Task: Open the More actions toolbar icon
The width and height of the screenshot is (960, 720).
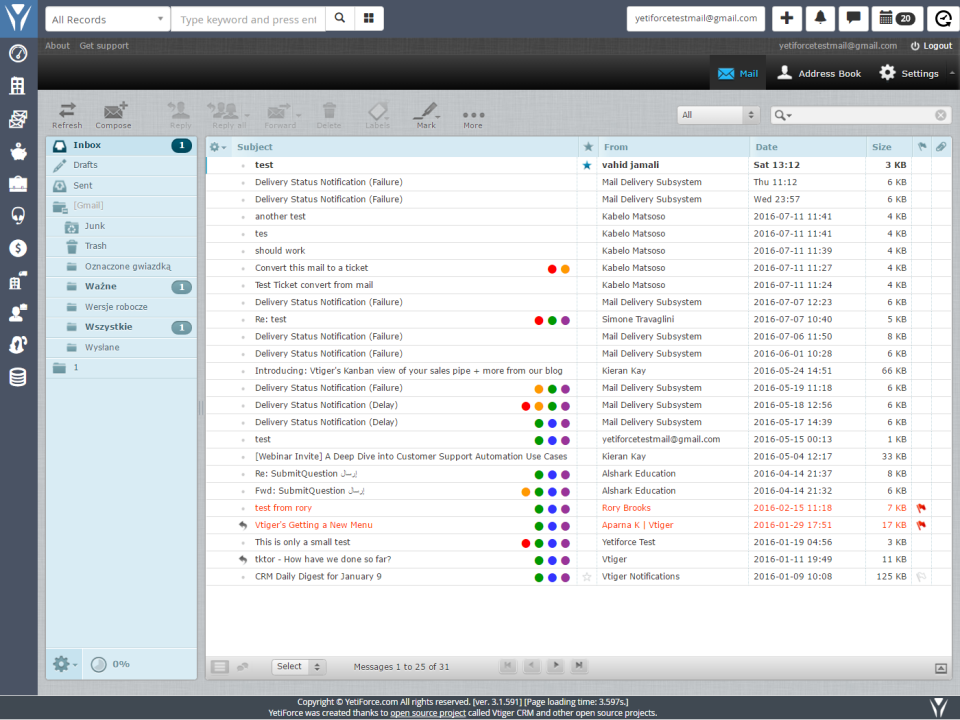Action: pyautogui.click(x=473, y=116)
